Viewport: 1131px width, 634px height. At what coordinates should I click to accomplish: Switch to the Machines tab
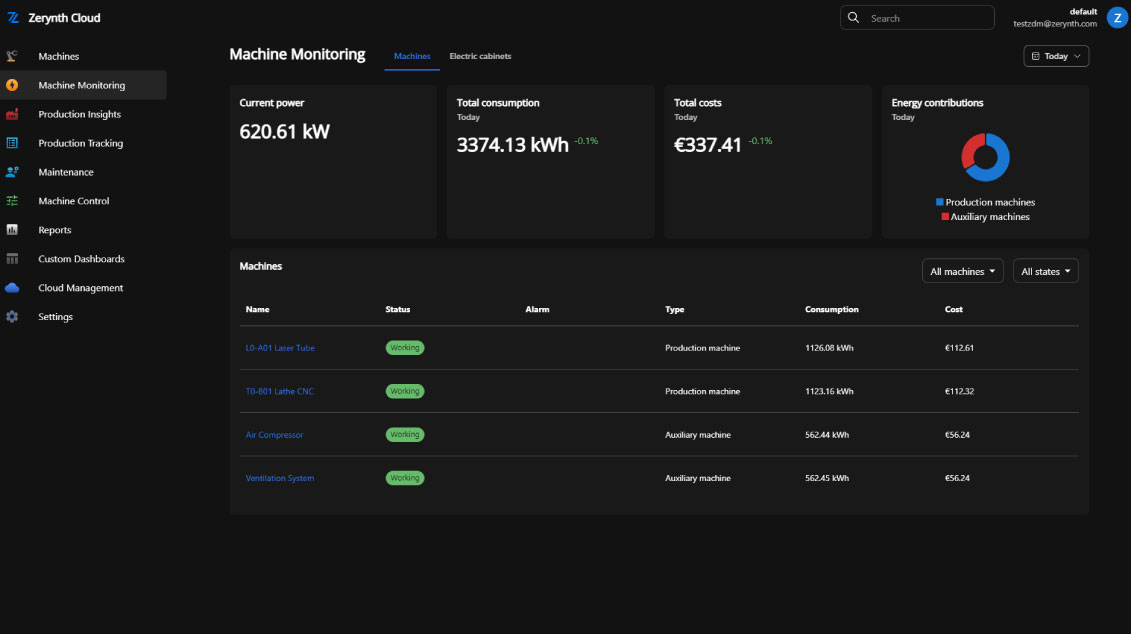(412, 56)
